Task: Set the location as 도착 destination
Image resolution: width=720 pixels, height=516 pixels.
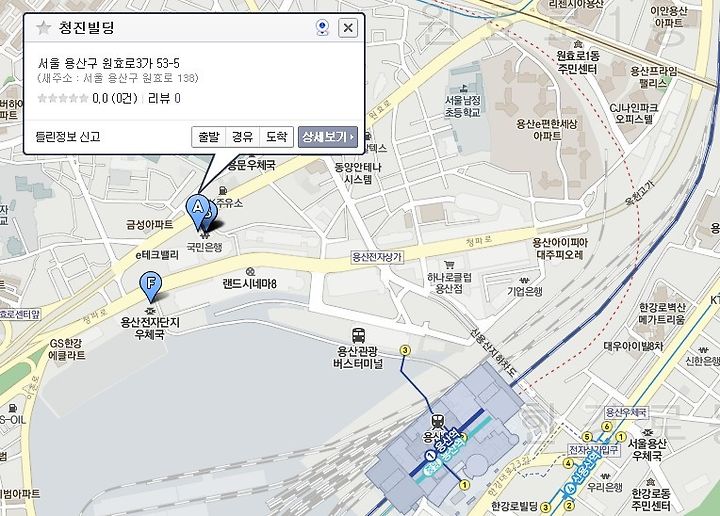Action: [276, 137]
